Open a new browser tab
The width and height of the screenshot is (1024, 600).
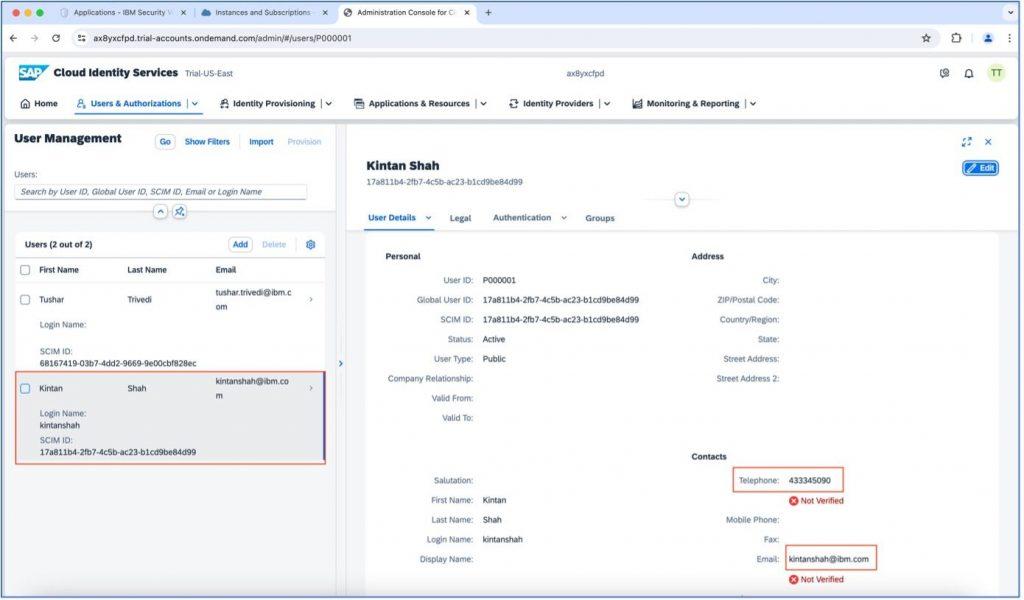tap(488, 12)
